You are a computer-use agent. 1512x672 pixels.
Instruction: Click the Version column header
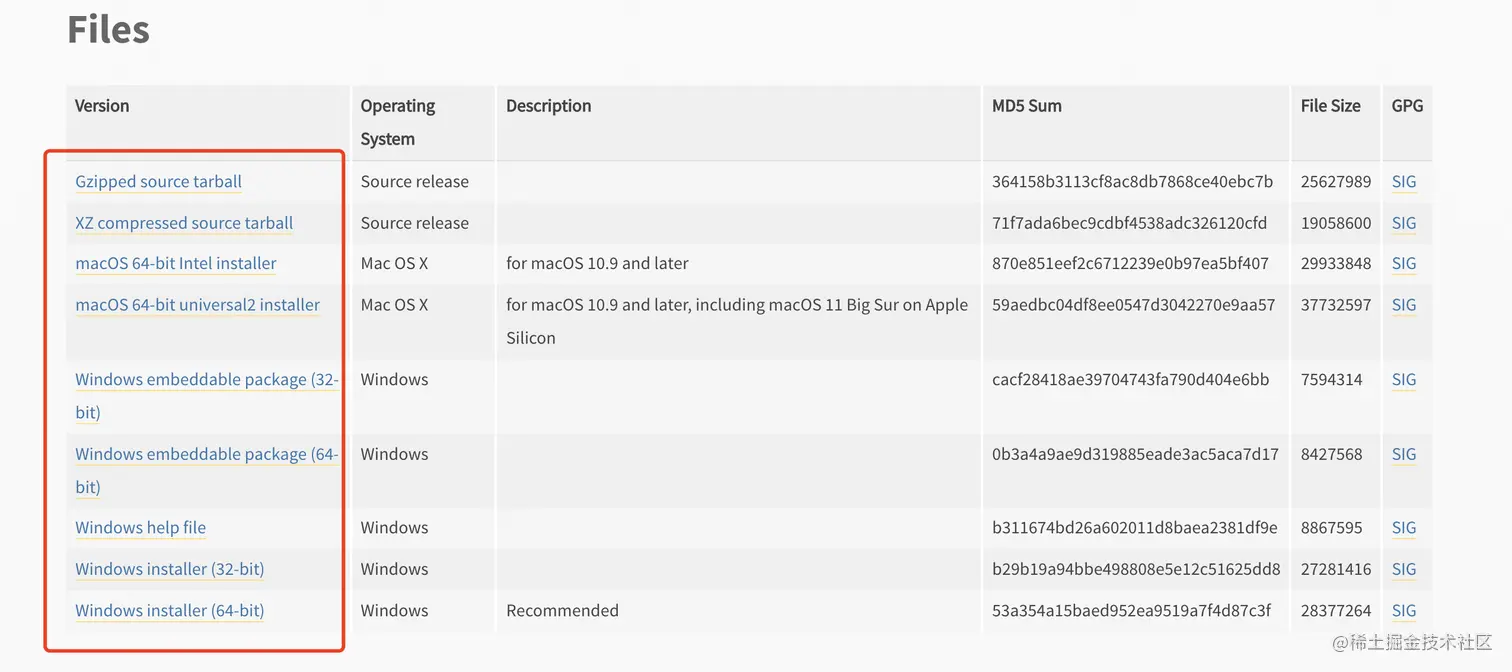tap(102, 106)
